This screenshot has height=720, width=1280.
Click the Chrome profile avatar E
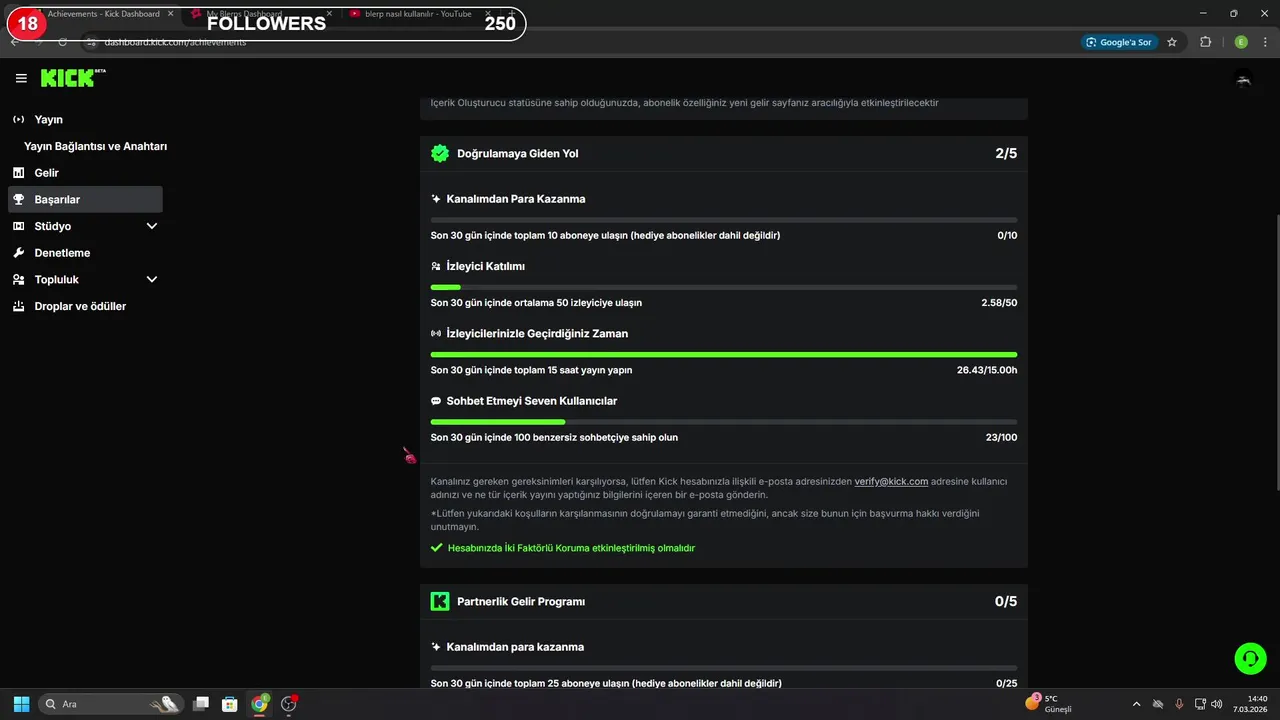point(1241,42)
